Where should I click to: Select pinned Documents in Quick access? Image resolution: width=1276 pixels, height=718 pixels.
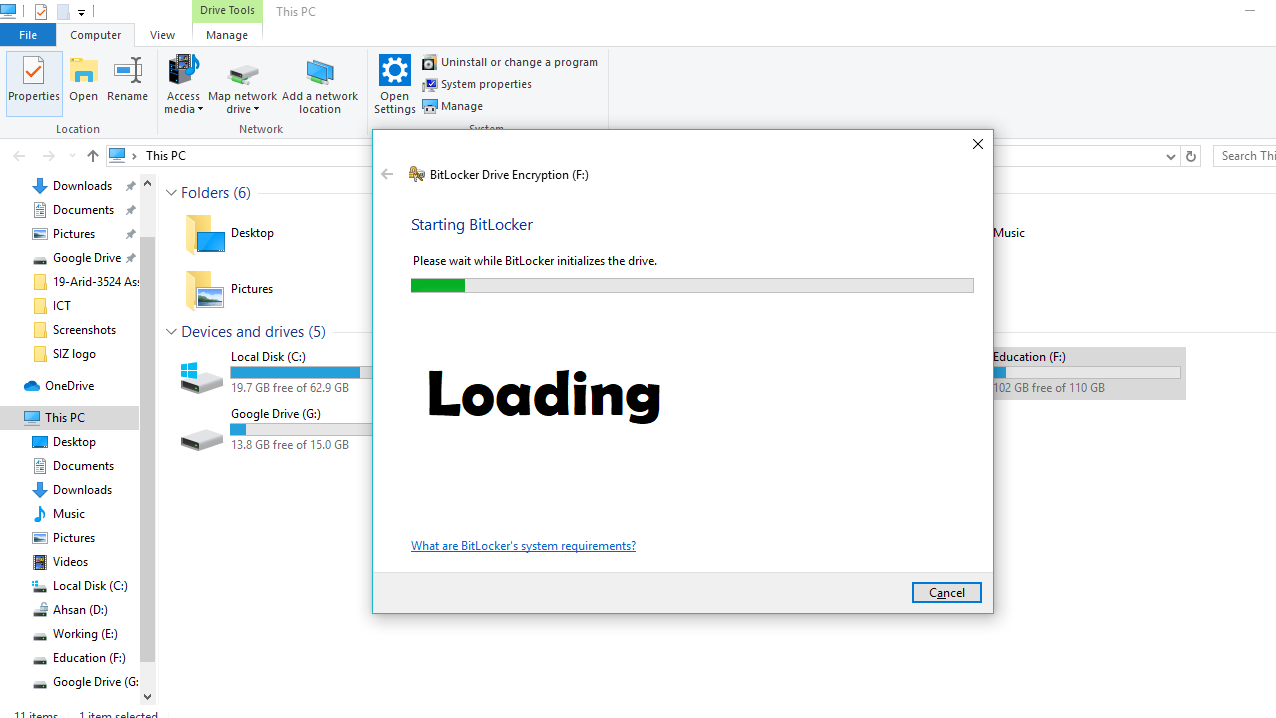[83, 210]
